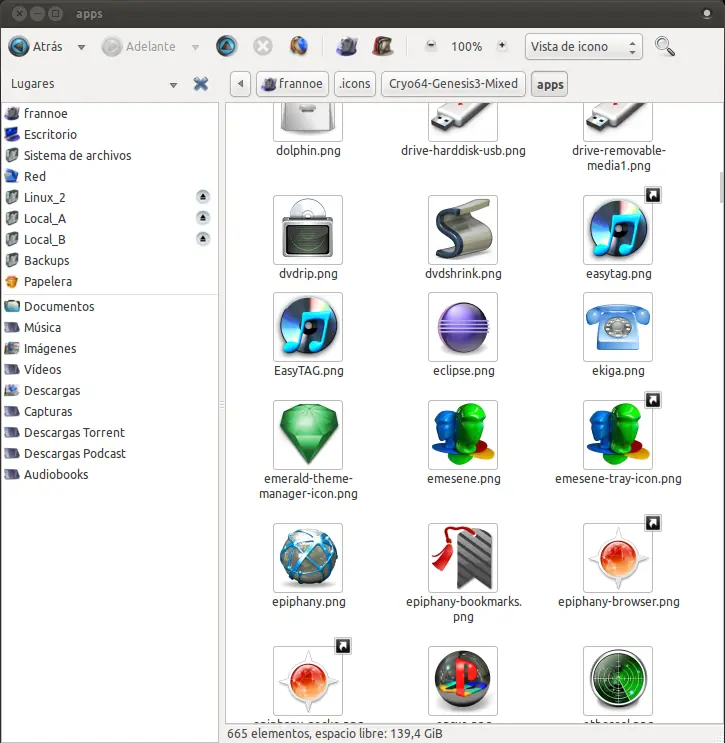The width and height of the screenshot is (725, 743).
Task: Open Vídeos bookmark in sidebar
Action: [x=110, y=370]
